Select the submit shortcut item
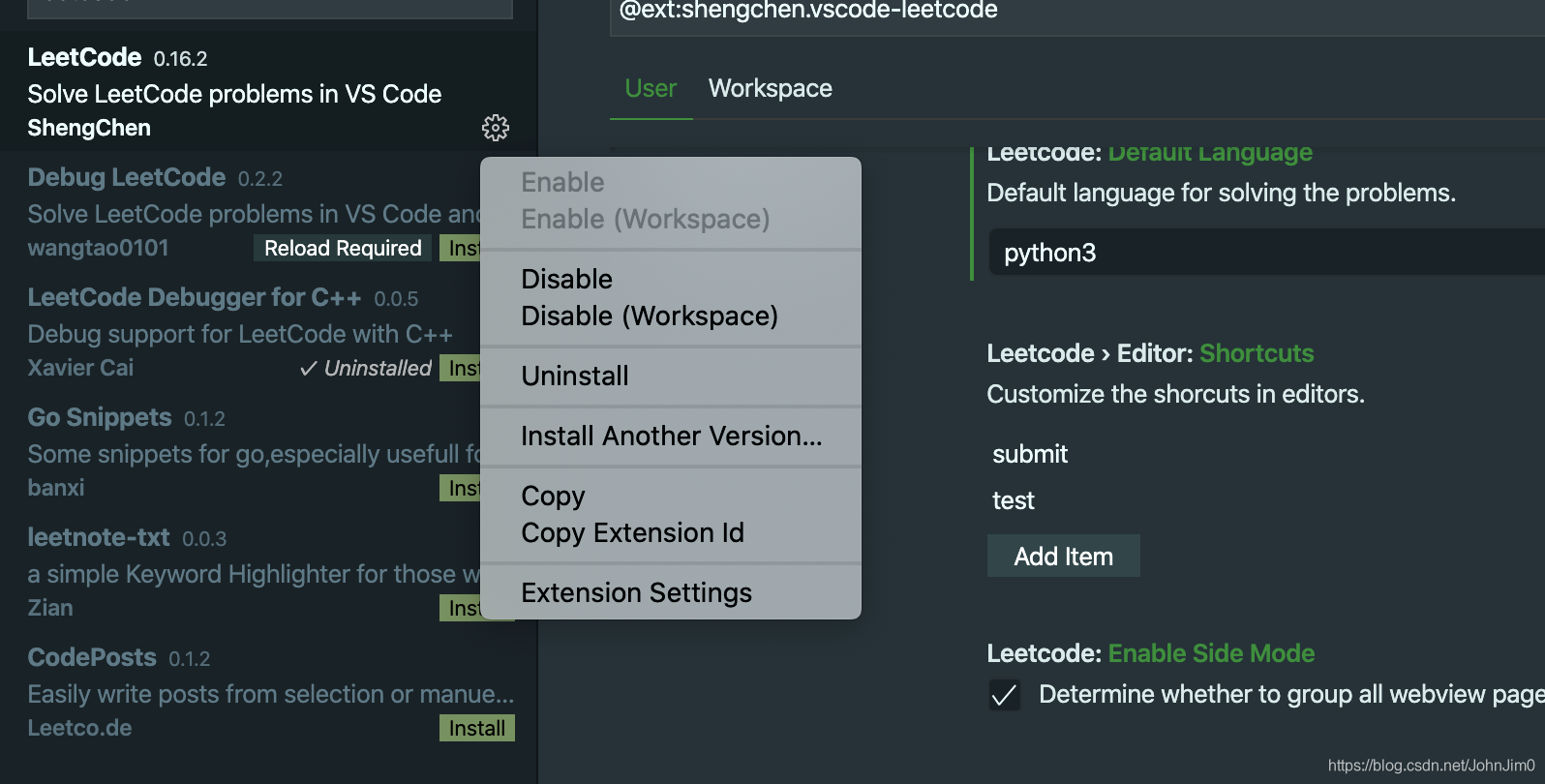This screenshot has width=1545, height=784. (1030, 454)
